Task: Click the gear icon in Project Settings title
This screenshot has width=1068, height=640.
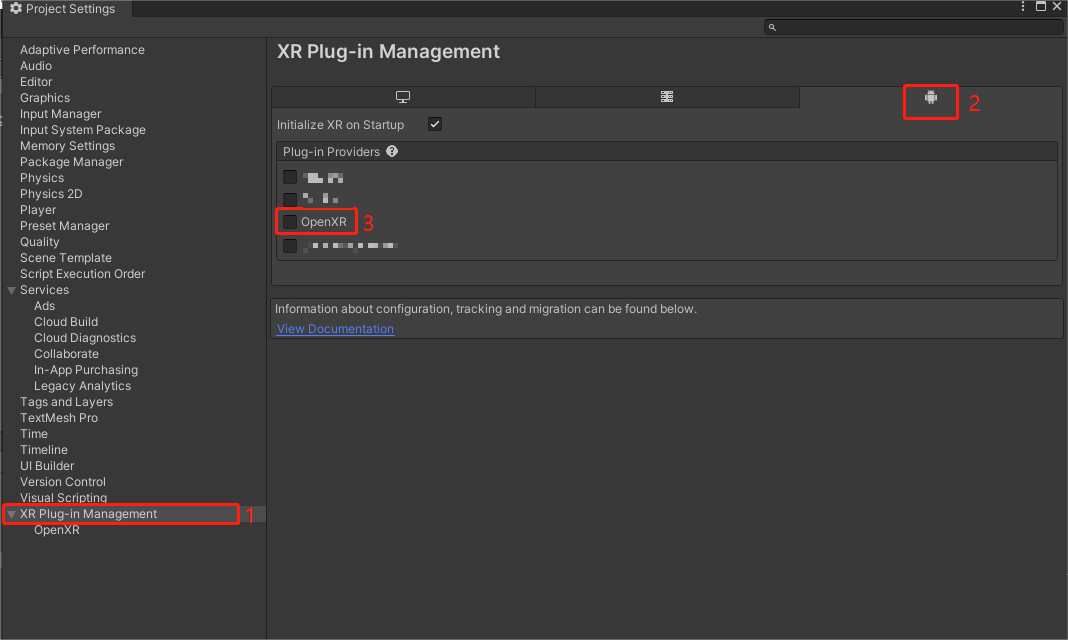Action: (x=16, y=9)
